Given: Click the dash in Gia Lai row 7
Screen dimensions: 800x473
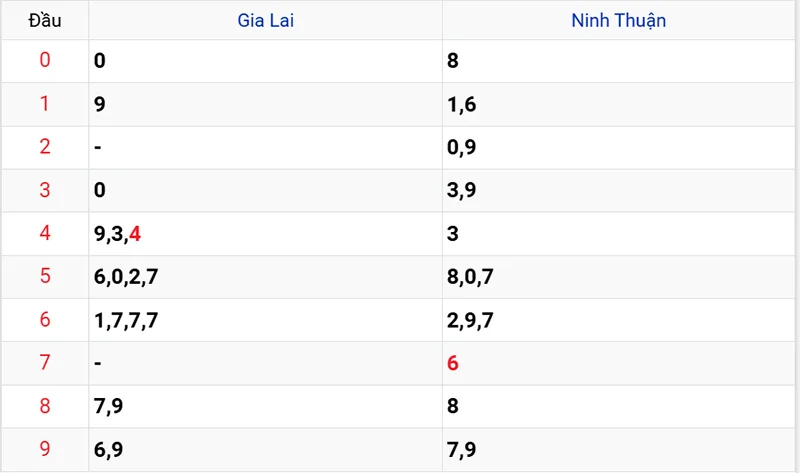Looking at the screenshot, I should (97, 363).
